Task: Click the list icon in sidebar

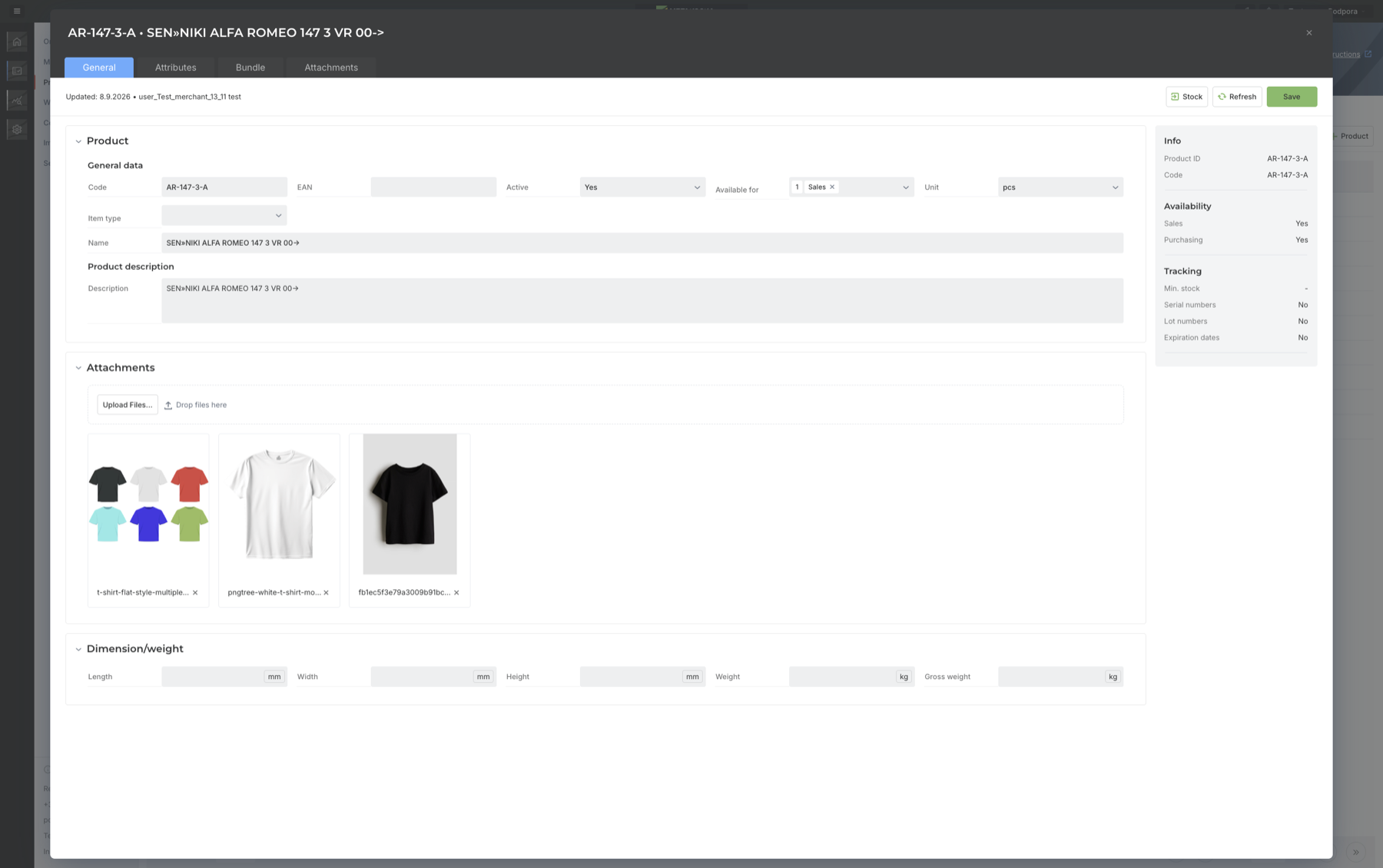Action: tap(17, 71)
